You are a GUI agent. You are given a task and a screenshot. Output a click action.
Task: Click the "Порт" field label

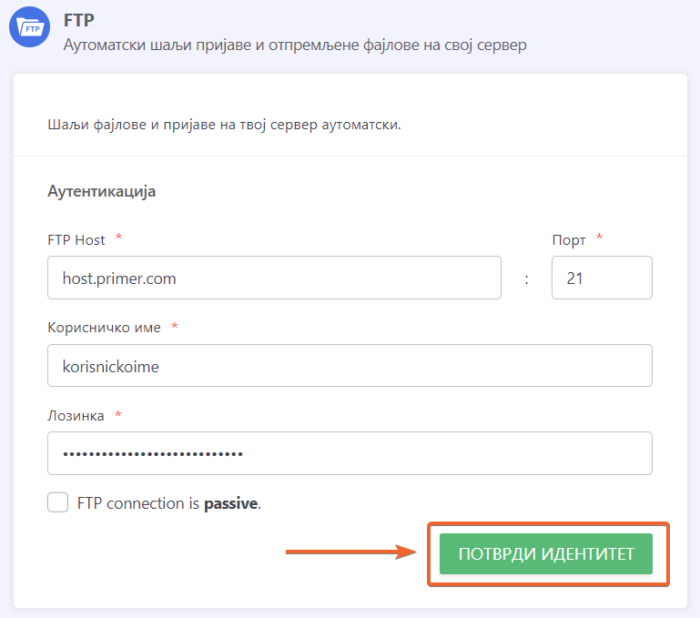[x=569, y=239]
